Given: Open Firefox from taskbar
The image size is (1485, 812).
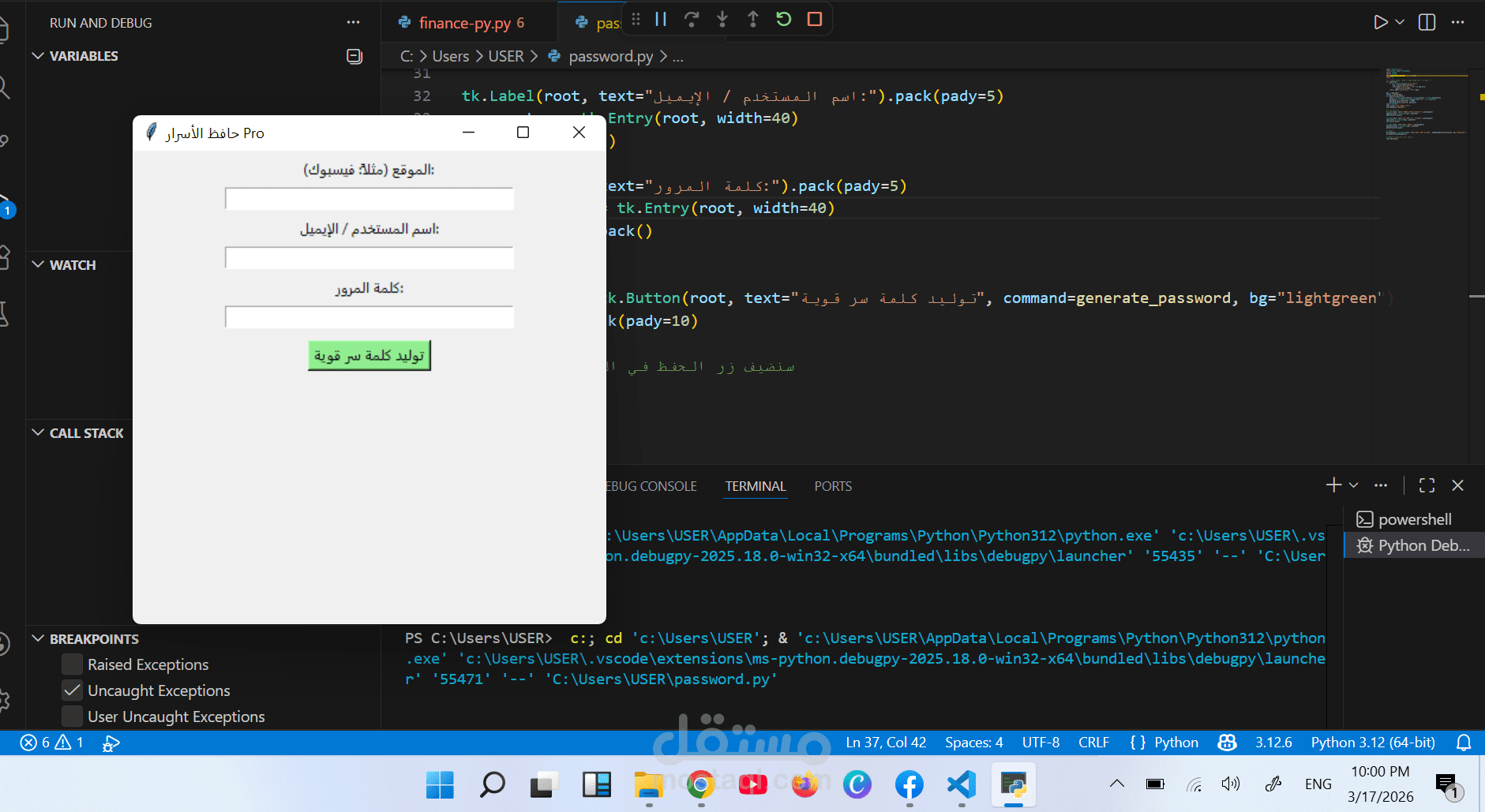Looking at the screenshot, I should [804, 784].
